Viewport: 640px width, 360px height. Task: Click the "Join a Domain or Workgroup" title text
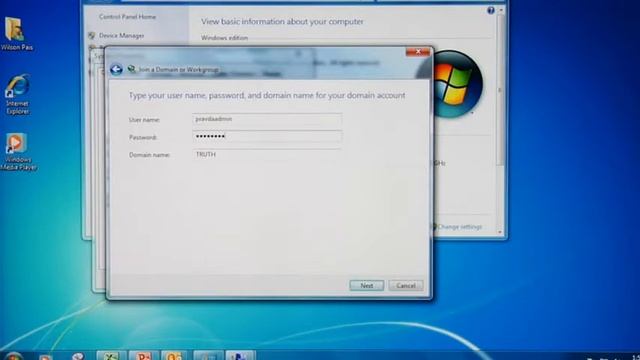[x=179, y=70]
